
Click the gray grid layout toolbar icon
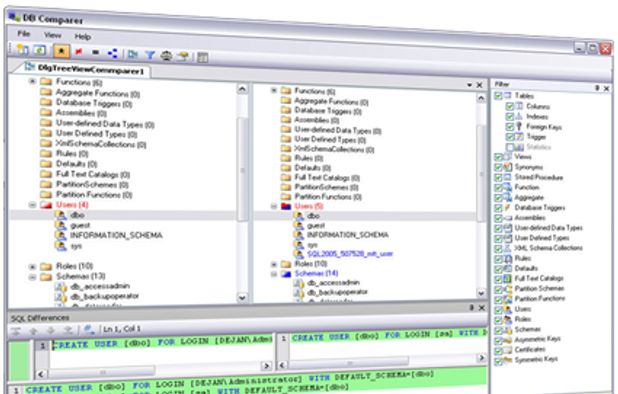203,58
